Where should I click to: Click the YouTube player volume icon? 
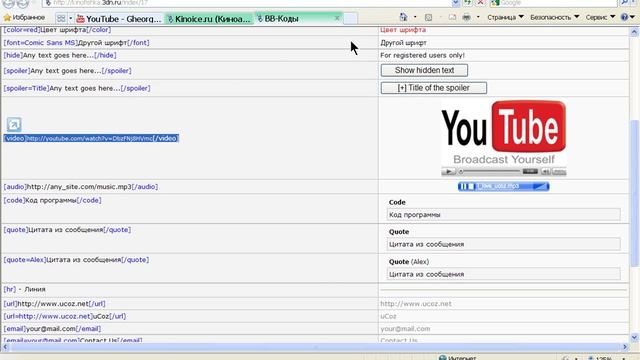[x=545, y=172]
